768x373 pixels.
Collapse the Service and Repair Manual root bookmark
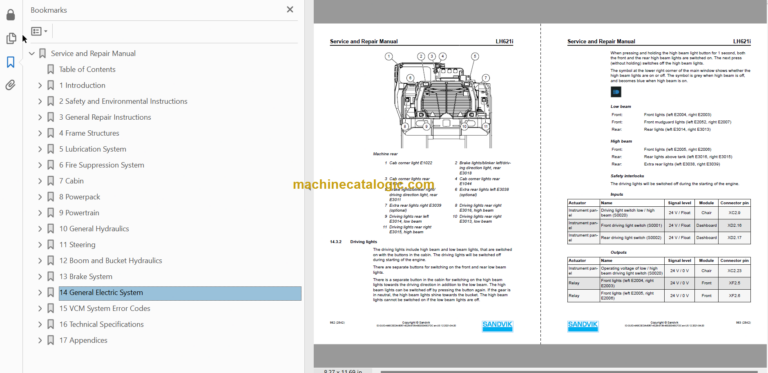coord(32,53)
